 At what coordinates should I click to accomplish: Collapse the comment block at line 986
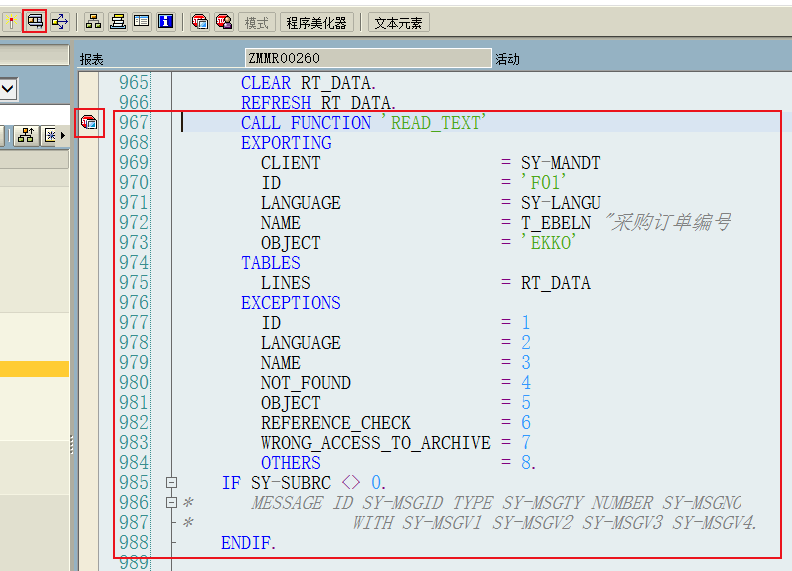(x=171, y=502)
